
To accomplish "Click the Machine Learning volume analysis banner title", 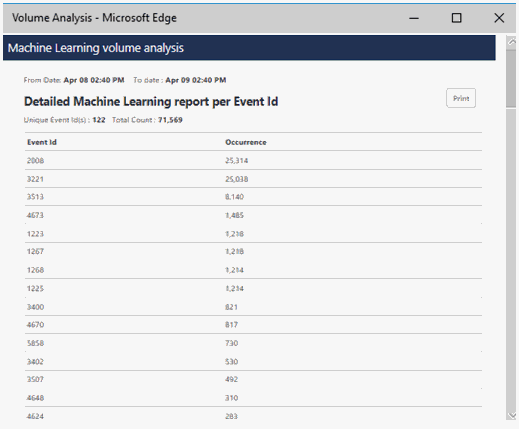I will click(96, 48).
